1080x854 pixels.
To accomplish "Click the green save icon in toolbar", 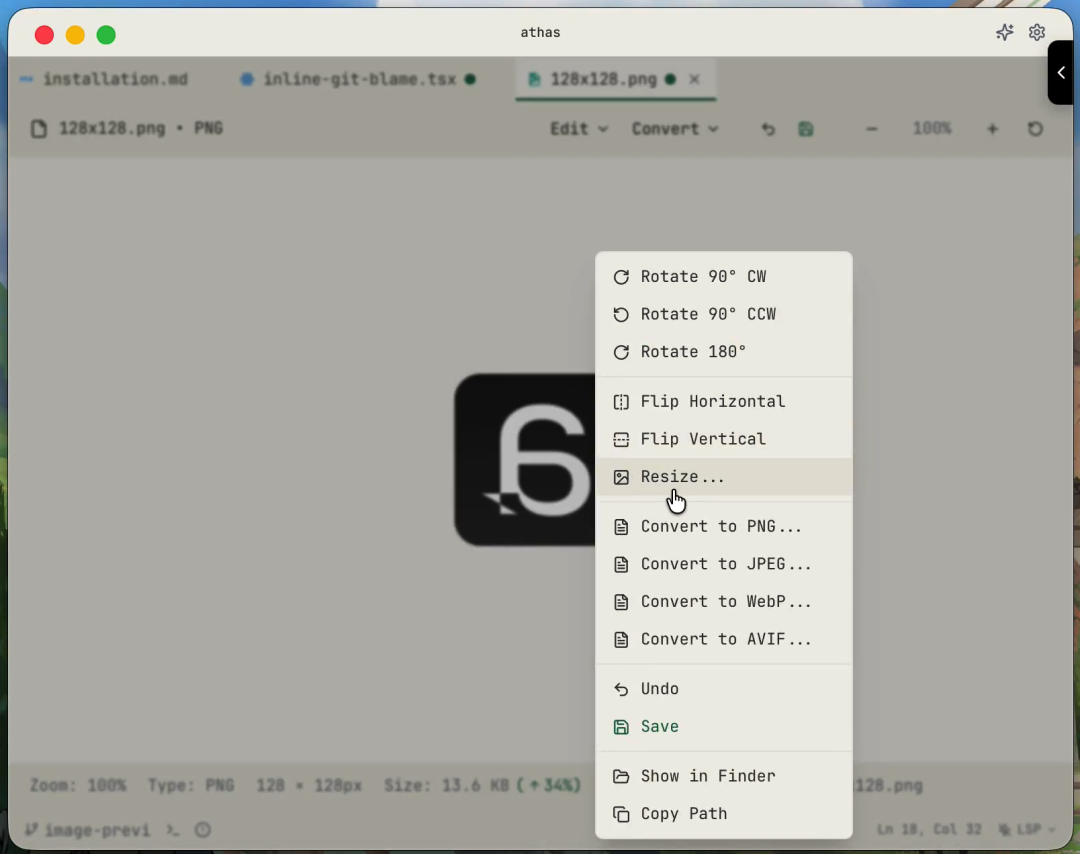I will tap(806, 129).
